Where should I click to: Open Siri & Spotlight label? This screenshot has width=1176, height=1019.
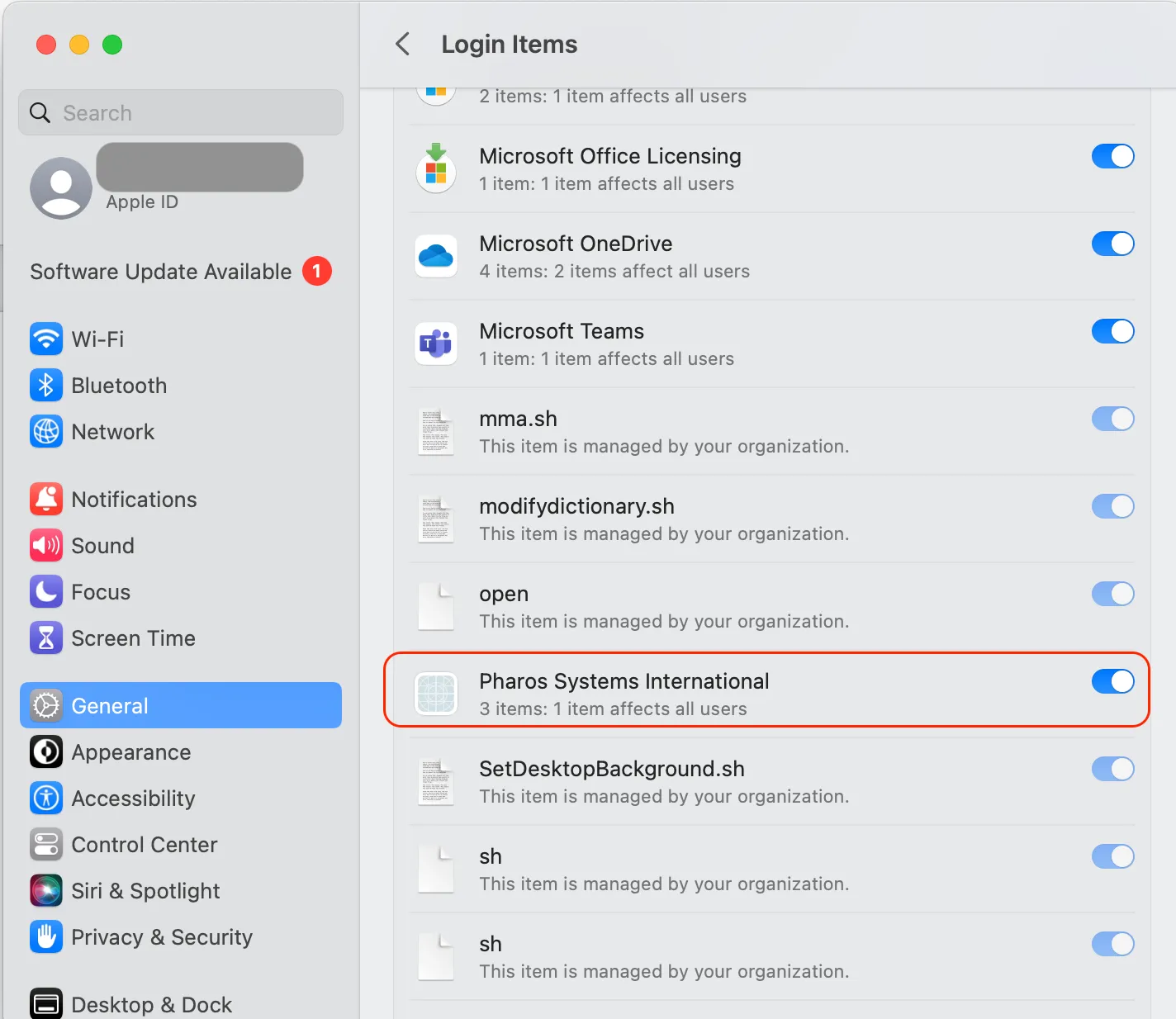click(145, 890)
